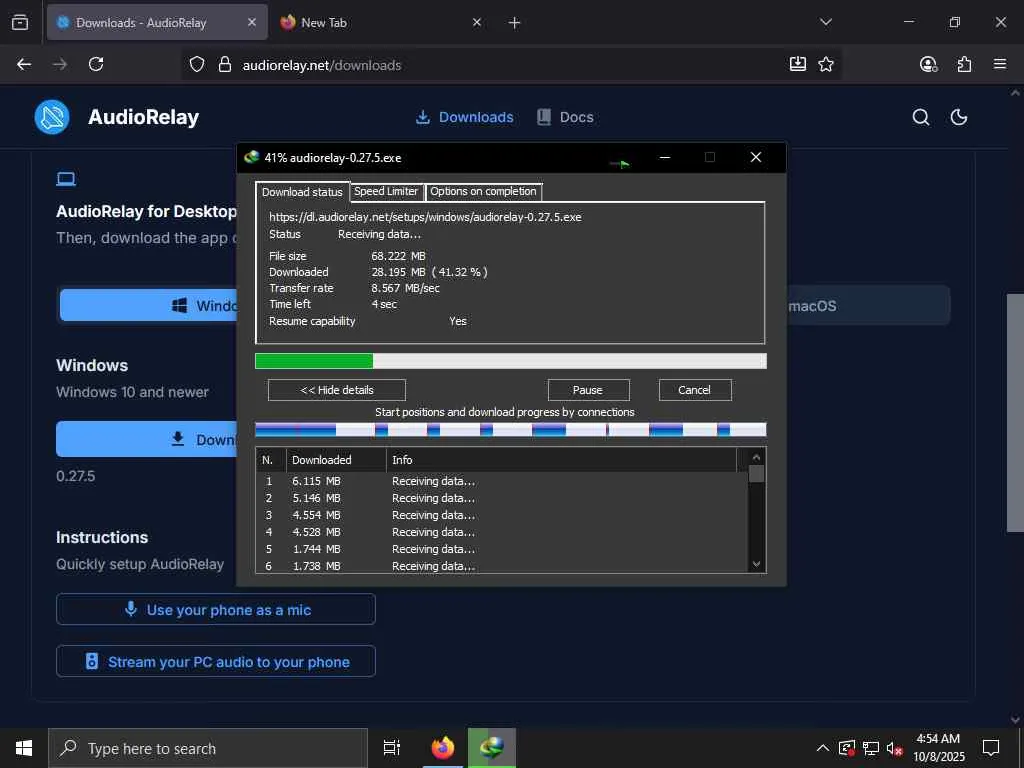Screen dimensions: 1024x768
Task: Click the Info column header
Action: [x=561, y=460]
